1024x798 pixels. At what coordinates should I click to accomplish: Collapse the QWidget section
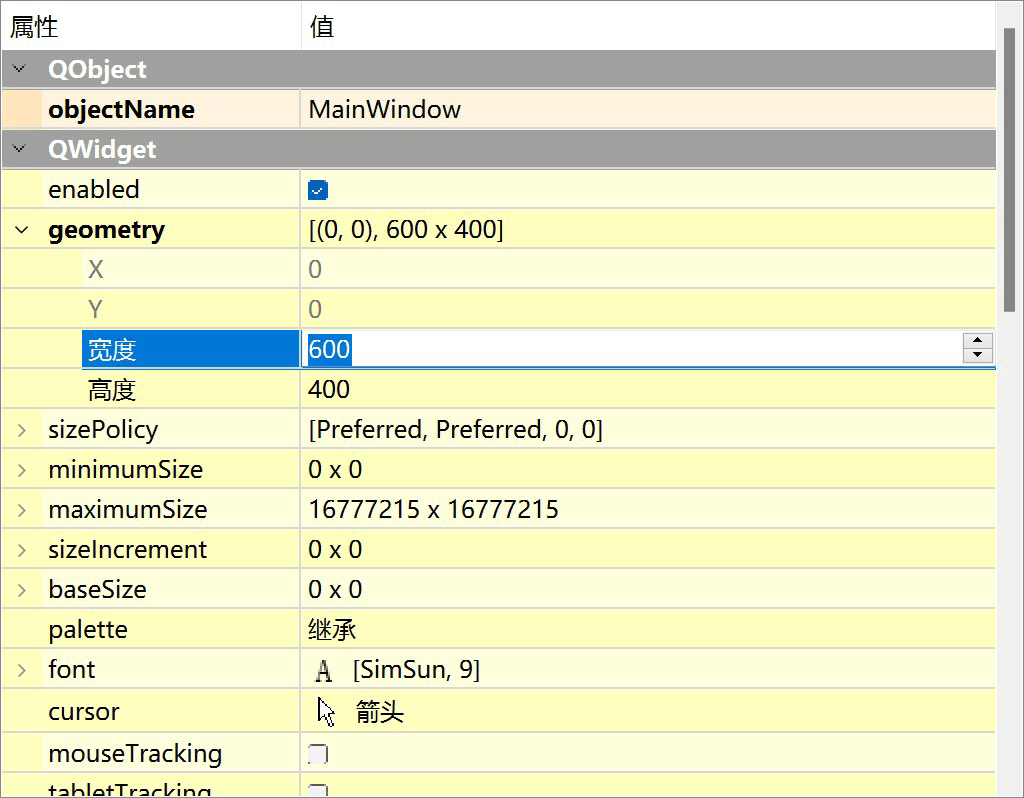(18, 149)
